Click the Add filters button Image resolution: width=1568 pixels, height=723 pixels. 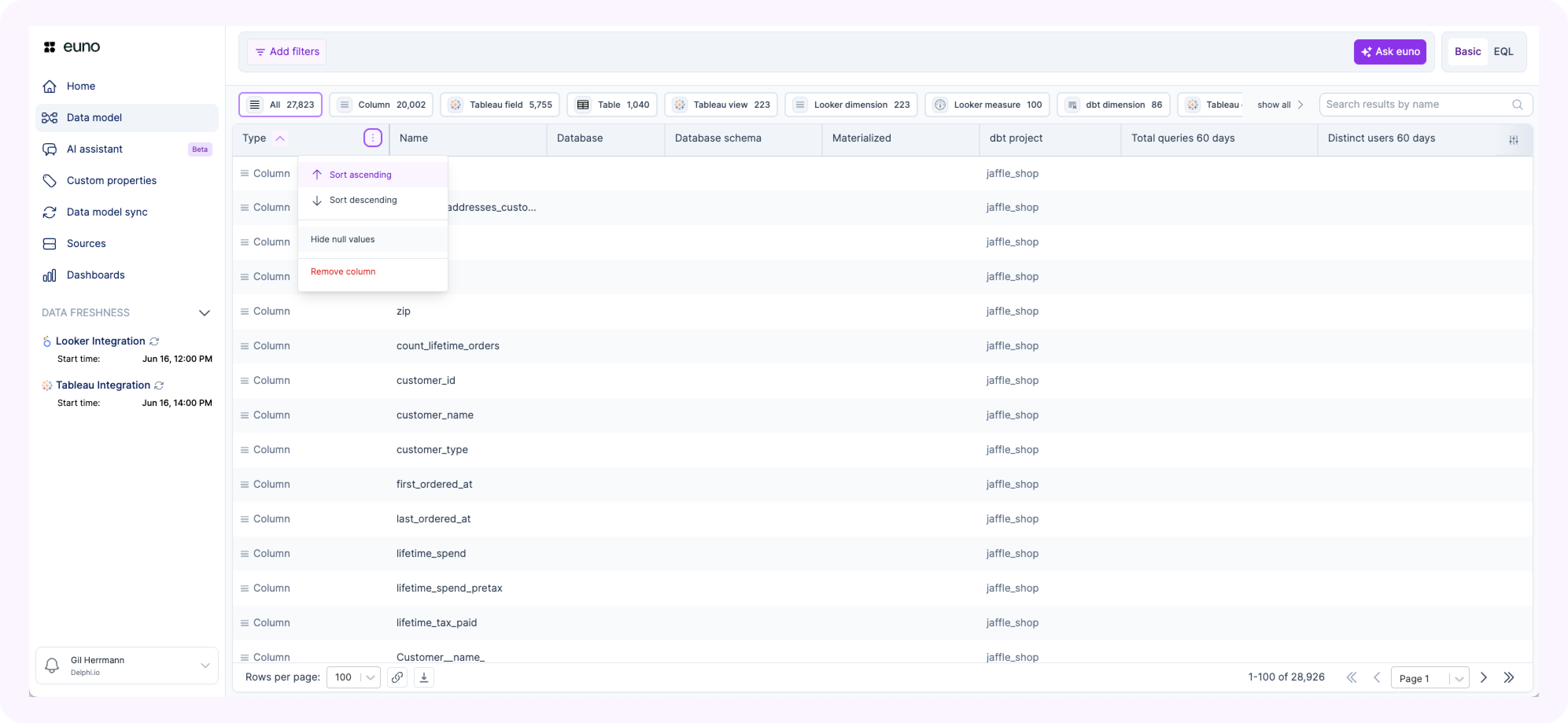pyautogui.click(x=287, y=52)
